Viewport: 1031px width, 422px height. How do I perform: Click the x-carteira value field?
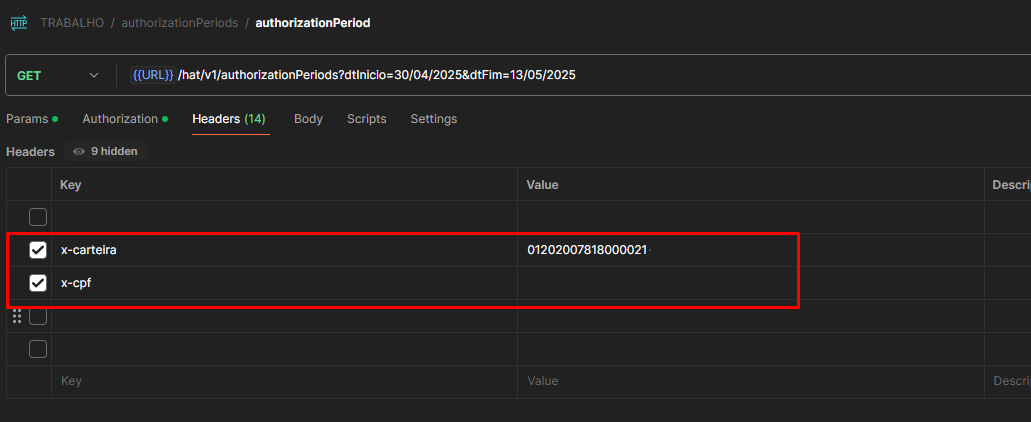coord(587,250)
